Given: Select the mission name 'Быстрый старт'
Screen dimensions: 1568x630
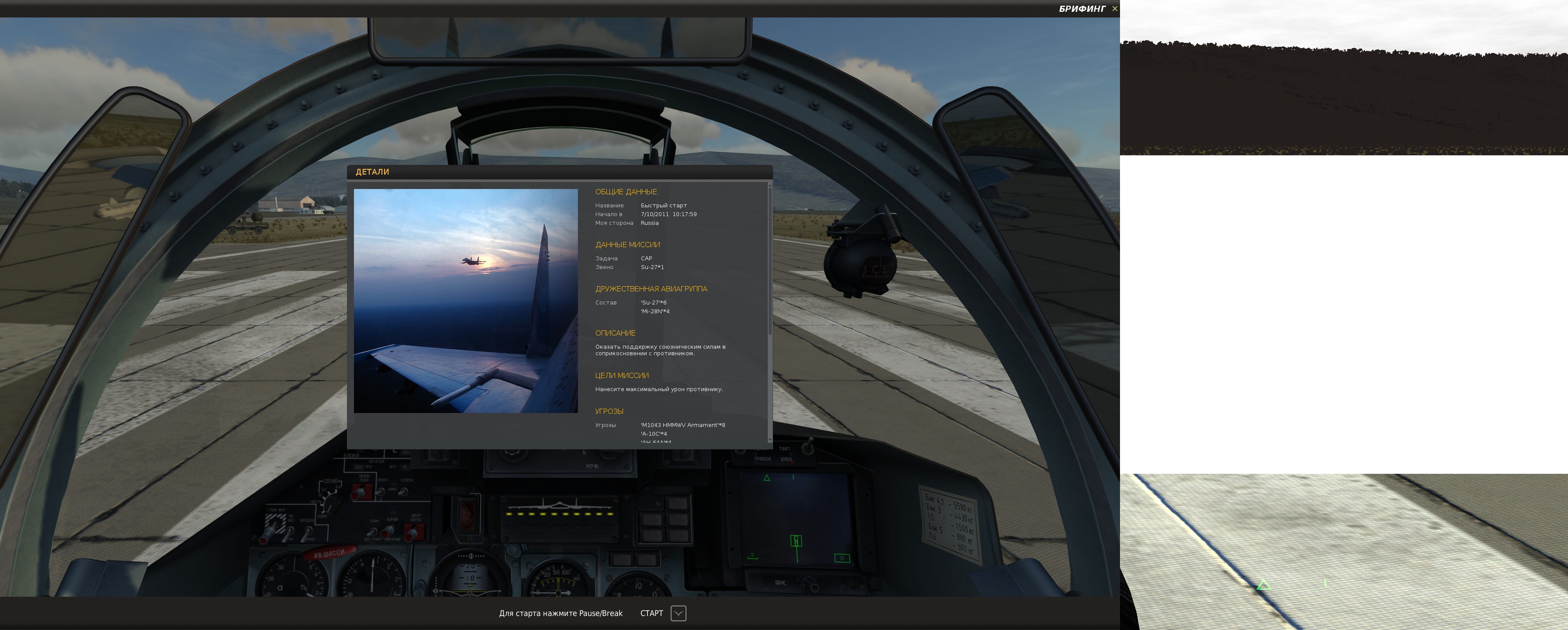Looking at the screenshot, I should coord(664,206).
